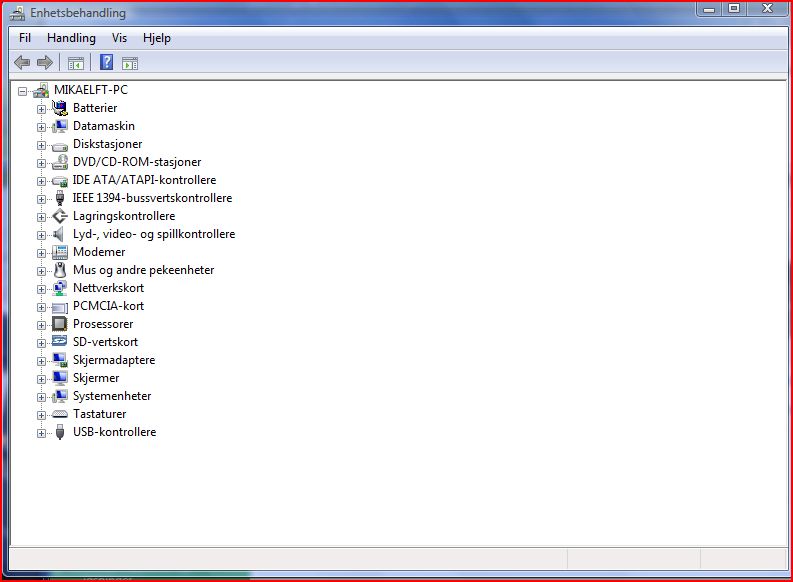793x582 pixels.
Task: Expand the Modemer node
Action: pos(41,253)
